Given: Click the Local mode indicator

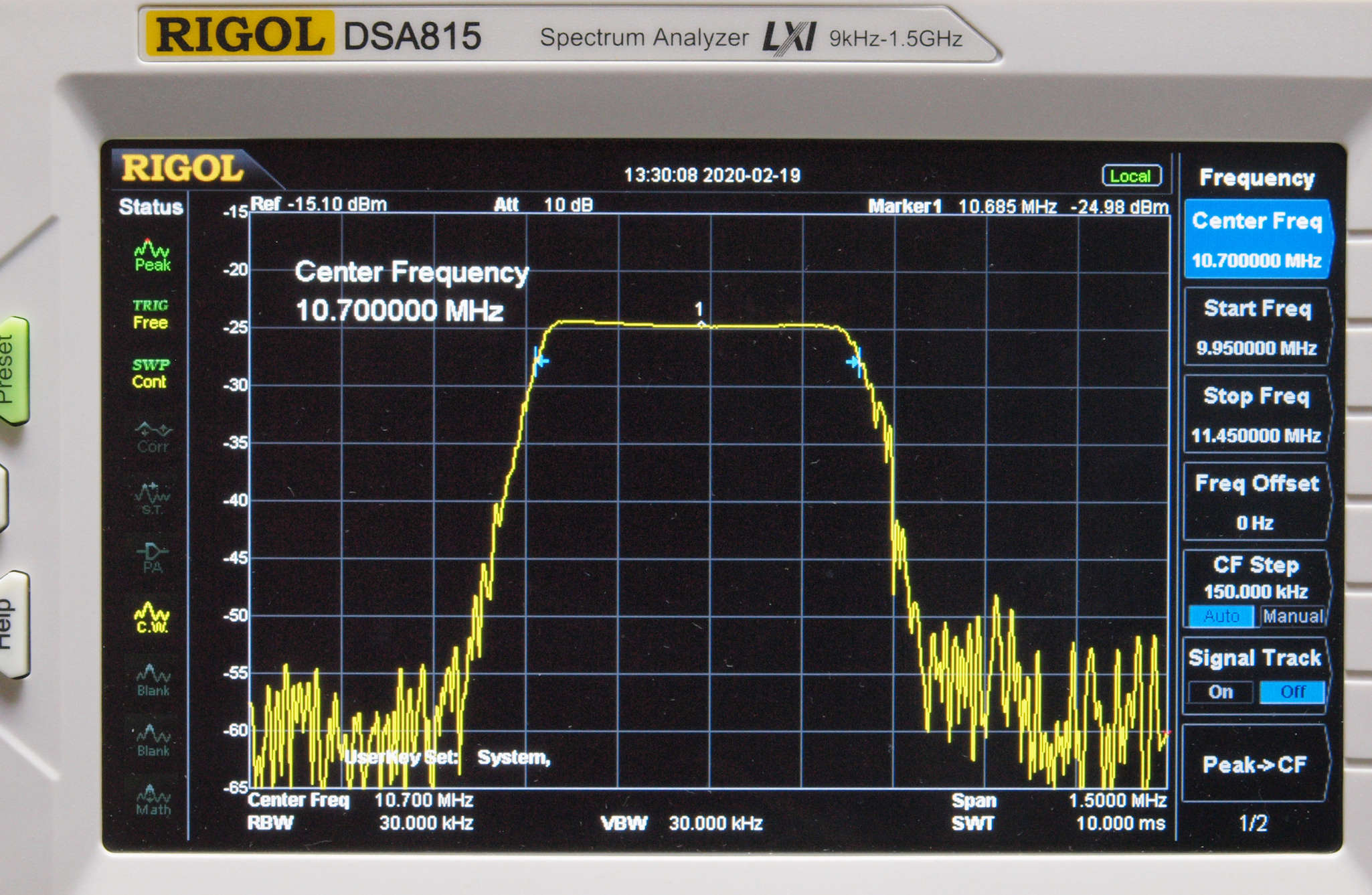Looking at the screenshot, I should (x=1131, y=176).
